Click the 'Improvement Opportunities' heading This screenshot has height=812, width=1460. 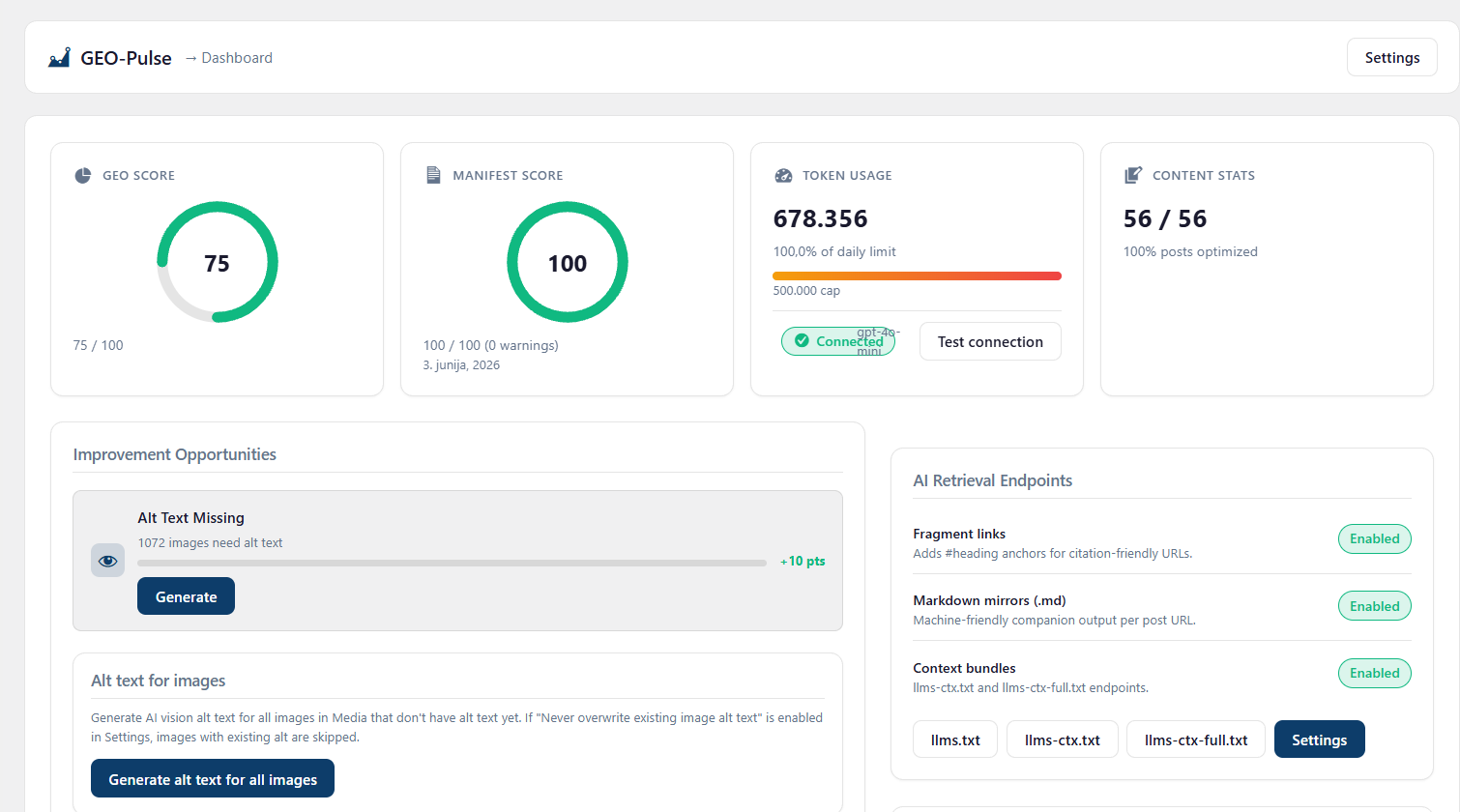click(x=175, y=454)
